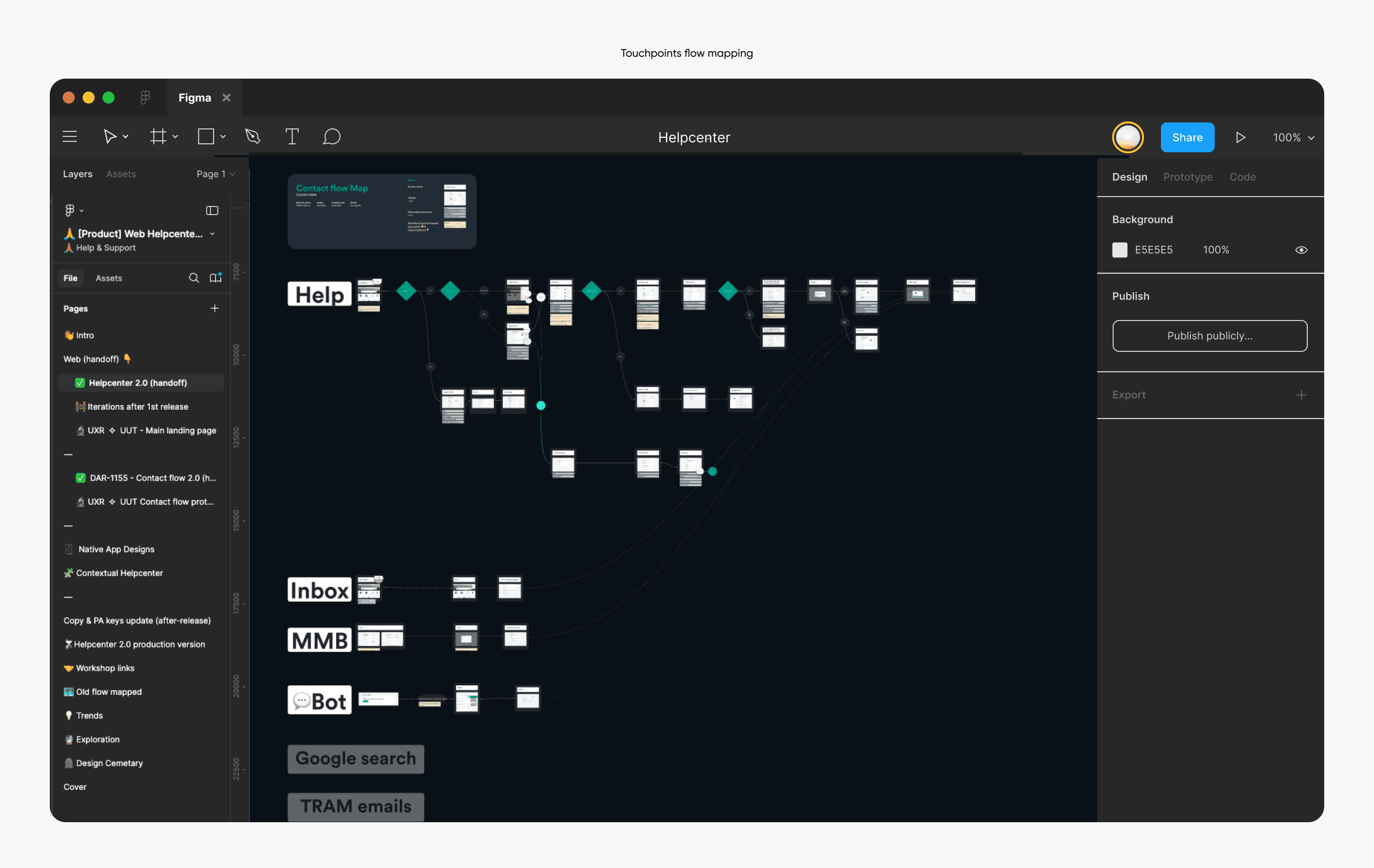Click the Publish publicly button
1374x868 pixels.
[1209, 336]
